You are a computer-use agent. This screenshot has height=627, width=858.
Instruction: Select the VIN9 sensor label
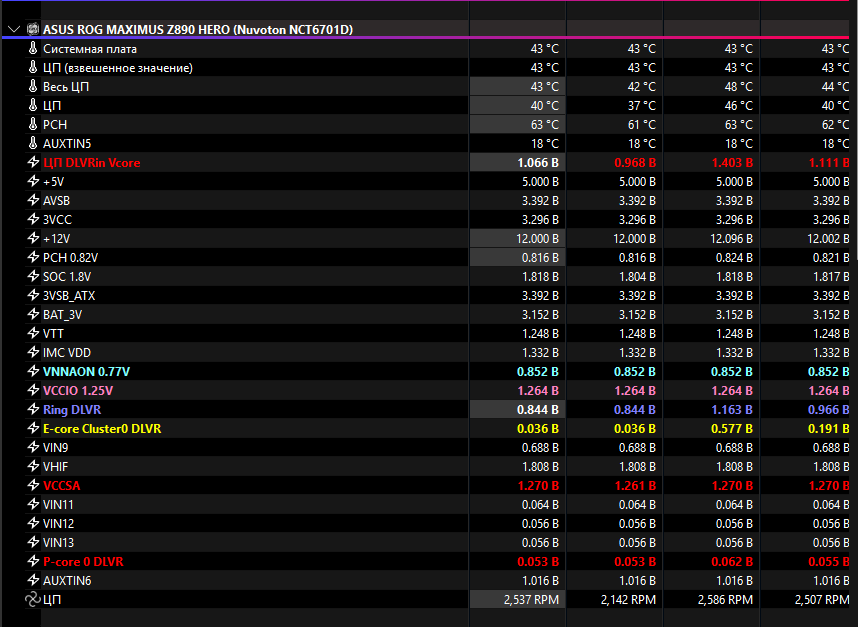55,448
